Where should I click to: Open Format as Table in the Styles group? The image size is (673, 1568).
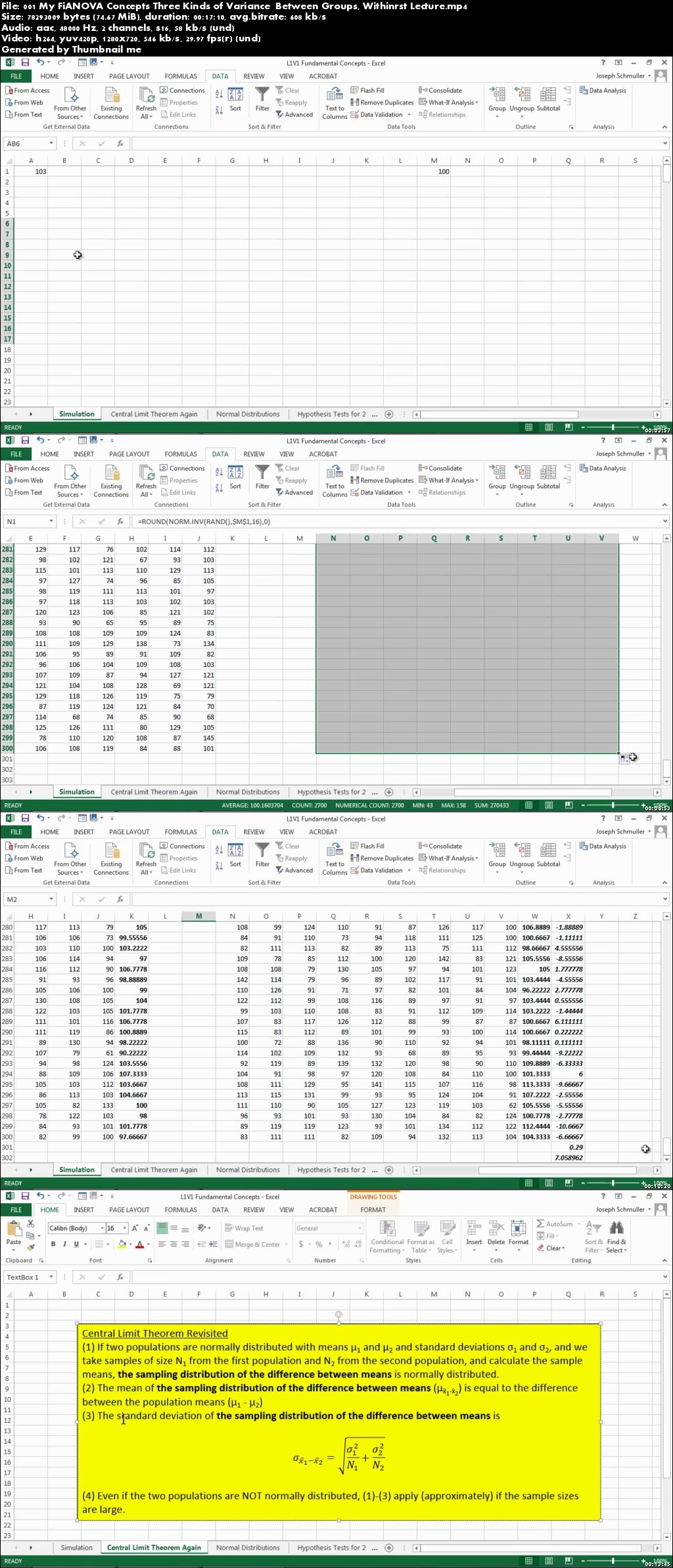(421, 1237)
